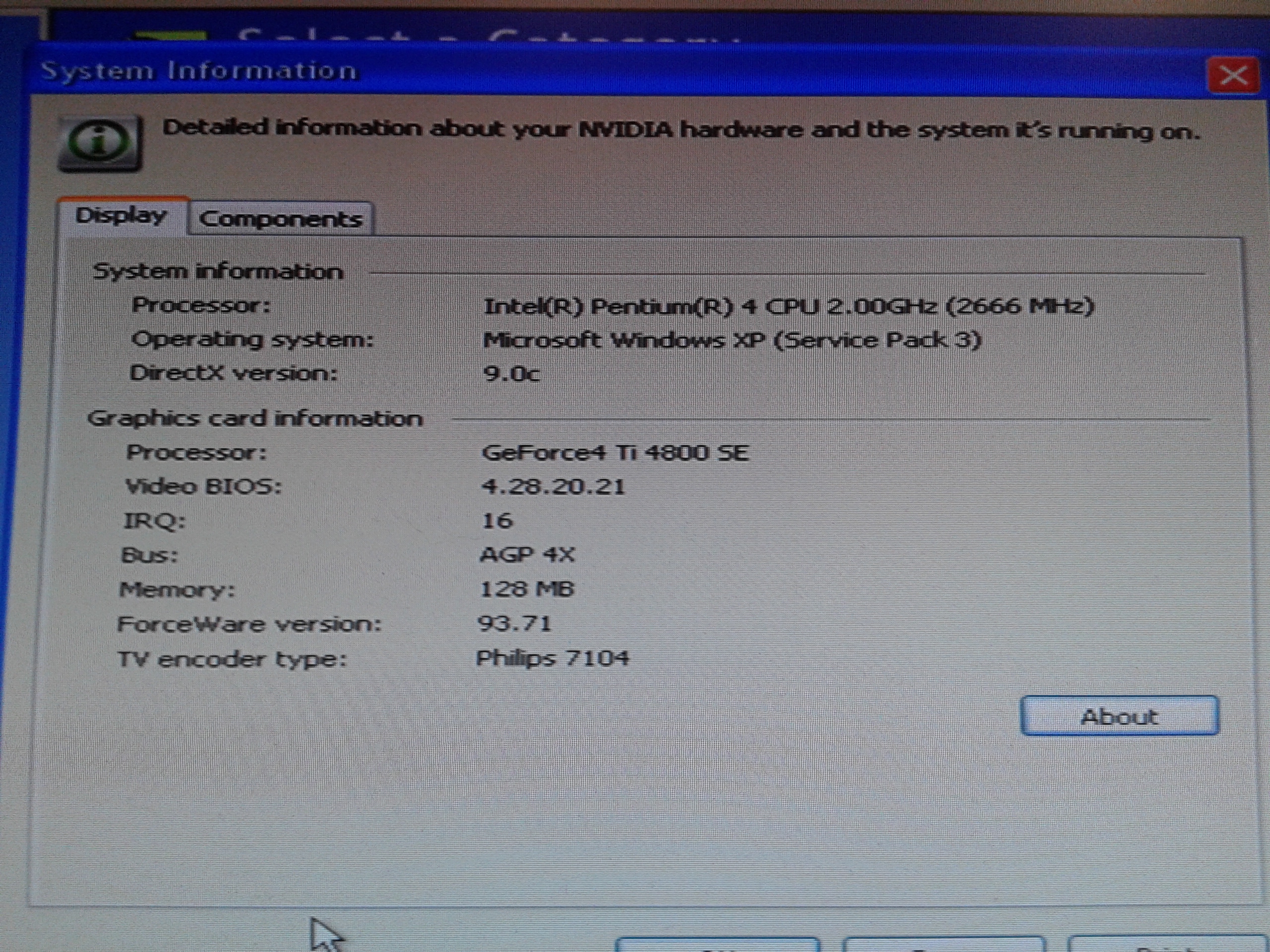Select the AGP 4X bus value
This screenshot has width=1270, height=952.
tap(527, 554)
